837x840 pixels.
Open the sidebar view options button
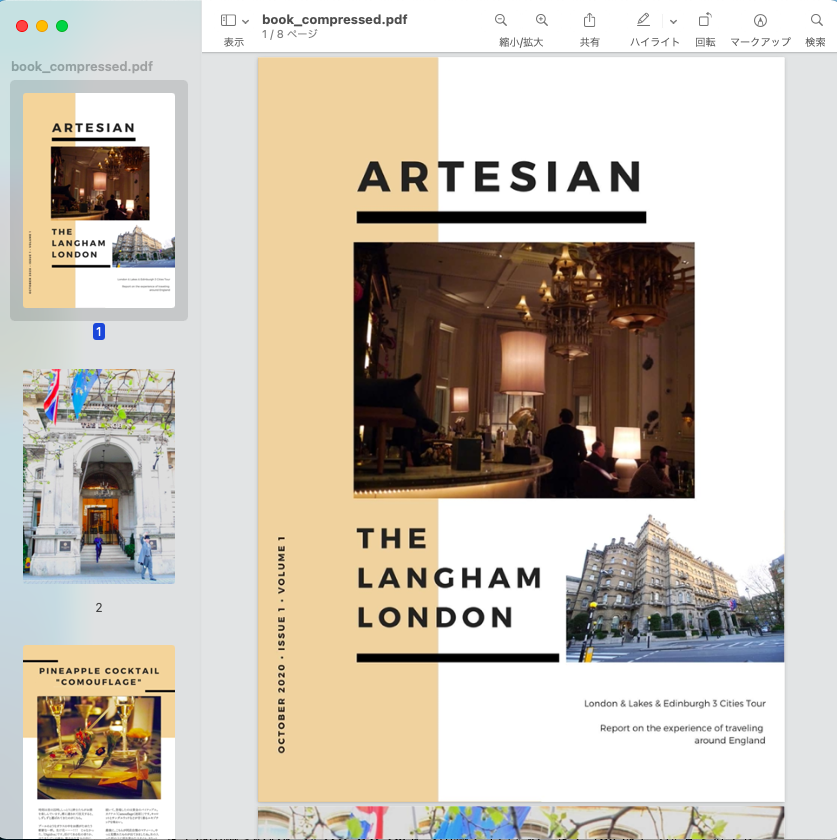pos(228,20)
